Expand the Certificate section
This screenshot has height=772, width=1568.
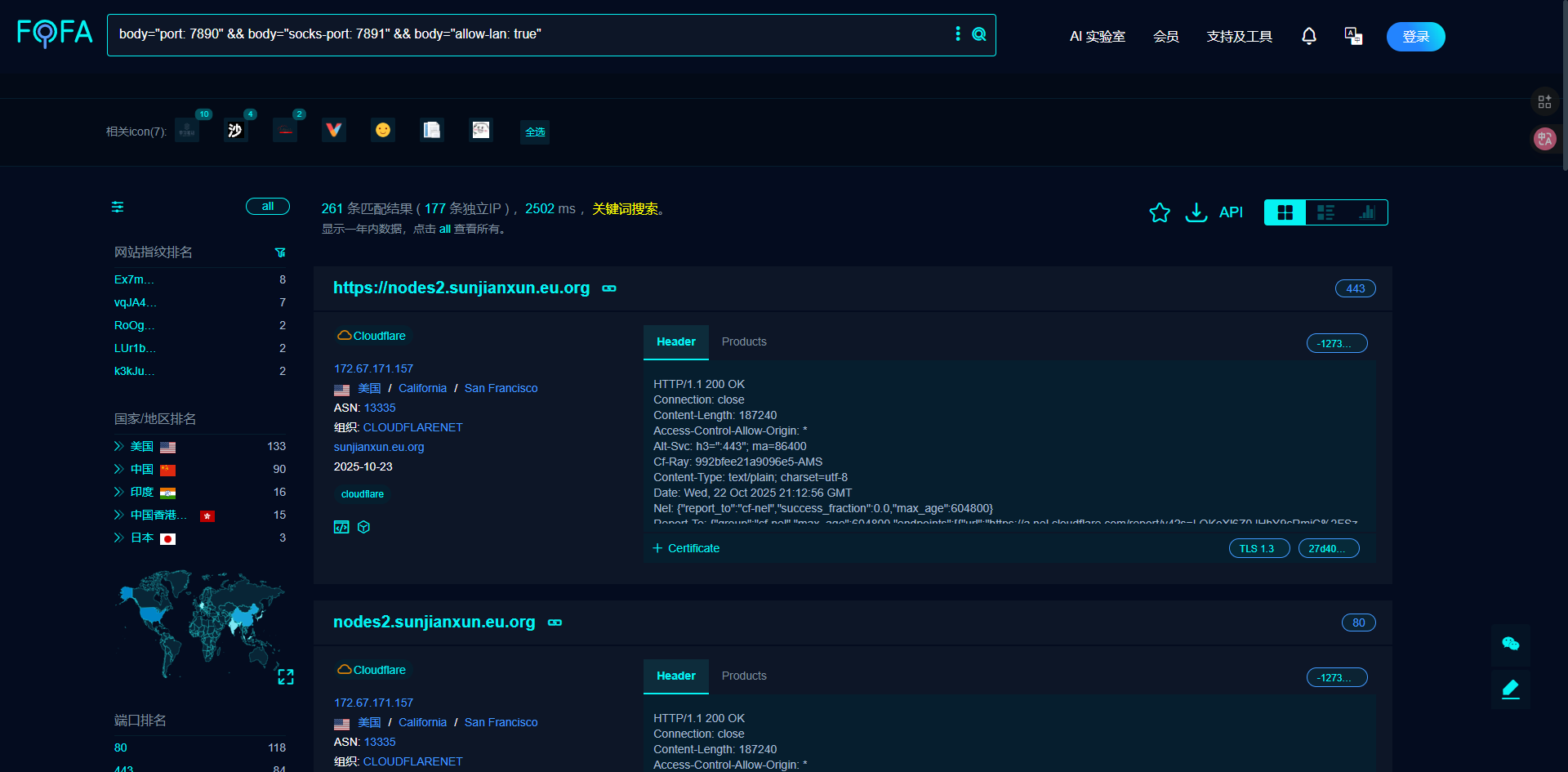click(686, 548)
